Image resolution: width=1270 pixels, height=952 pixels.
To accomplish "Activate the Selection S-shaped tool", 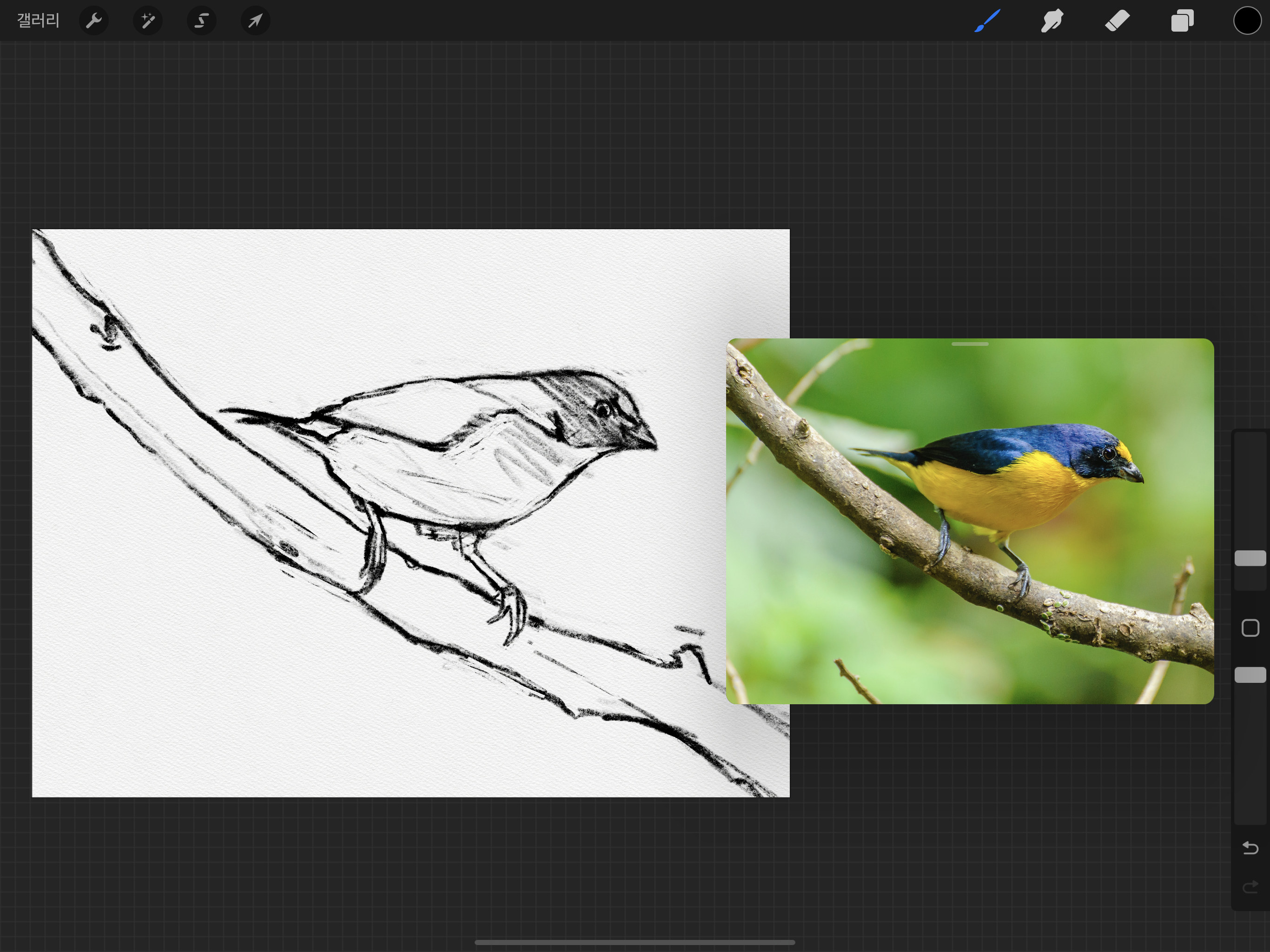I will pos(202,20).
